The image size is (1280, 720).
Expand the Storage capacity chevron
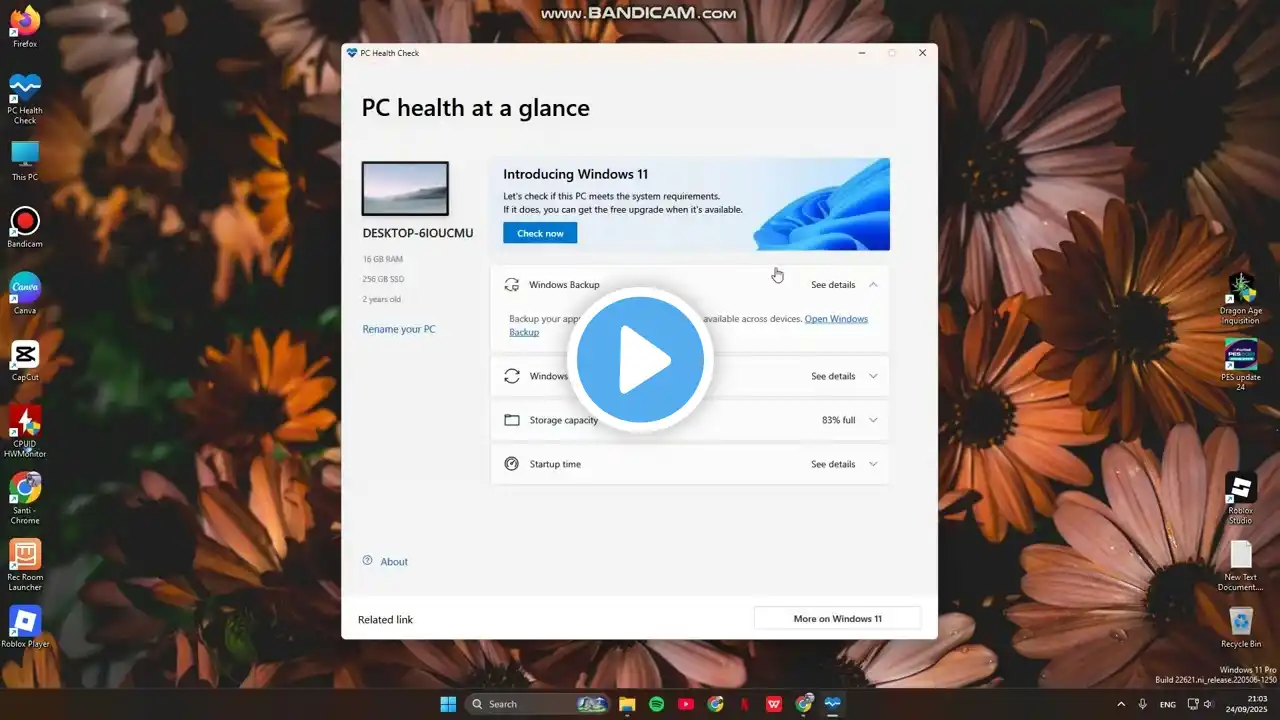click(x=873, y=420)
